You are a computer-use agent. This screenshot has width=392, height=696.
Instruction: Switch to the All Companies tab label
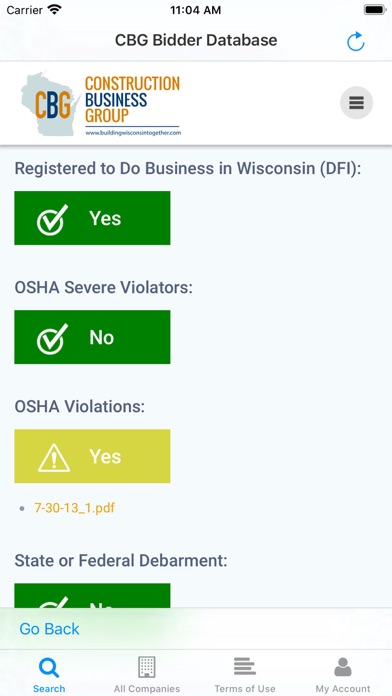[147, 688]
